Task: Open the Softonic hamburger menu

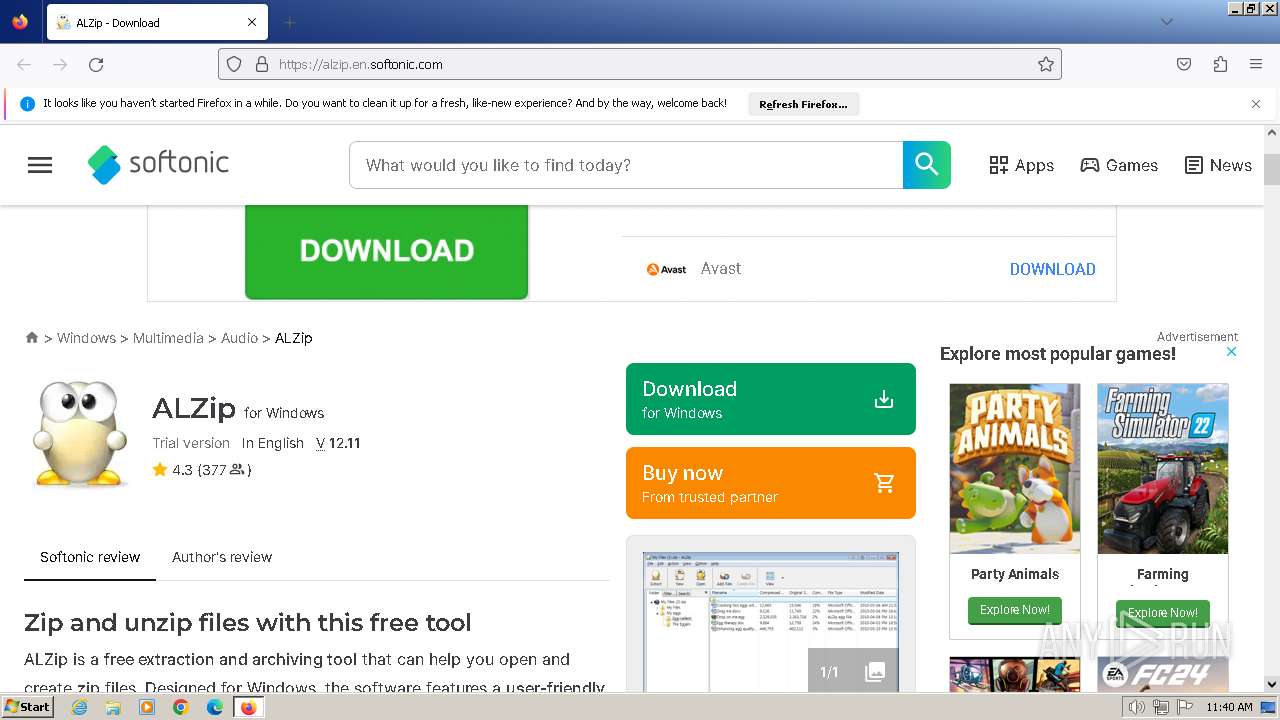Action: (x=40, y=165)
